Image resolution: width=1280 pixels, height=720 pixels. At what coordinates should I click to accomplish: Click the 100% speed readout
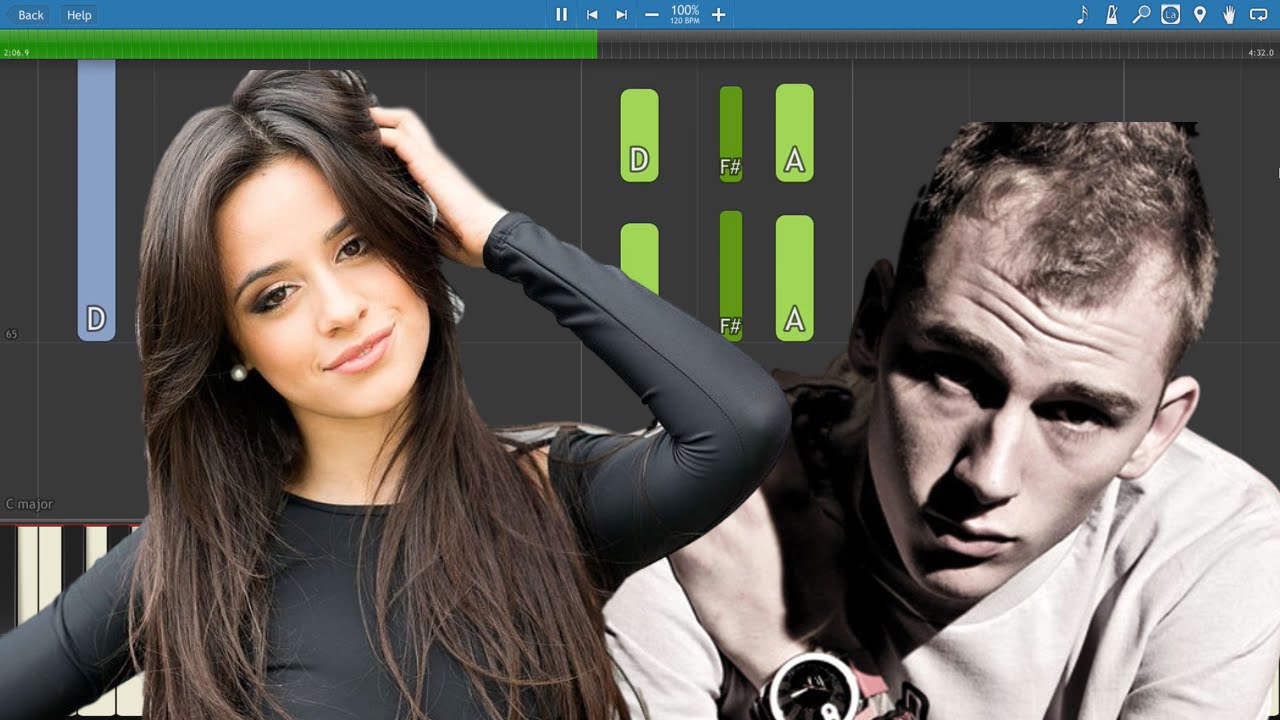(x=685, y=11)
